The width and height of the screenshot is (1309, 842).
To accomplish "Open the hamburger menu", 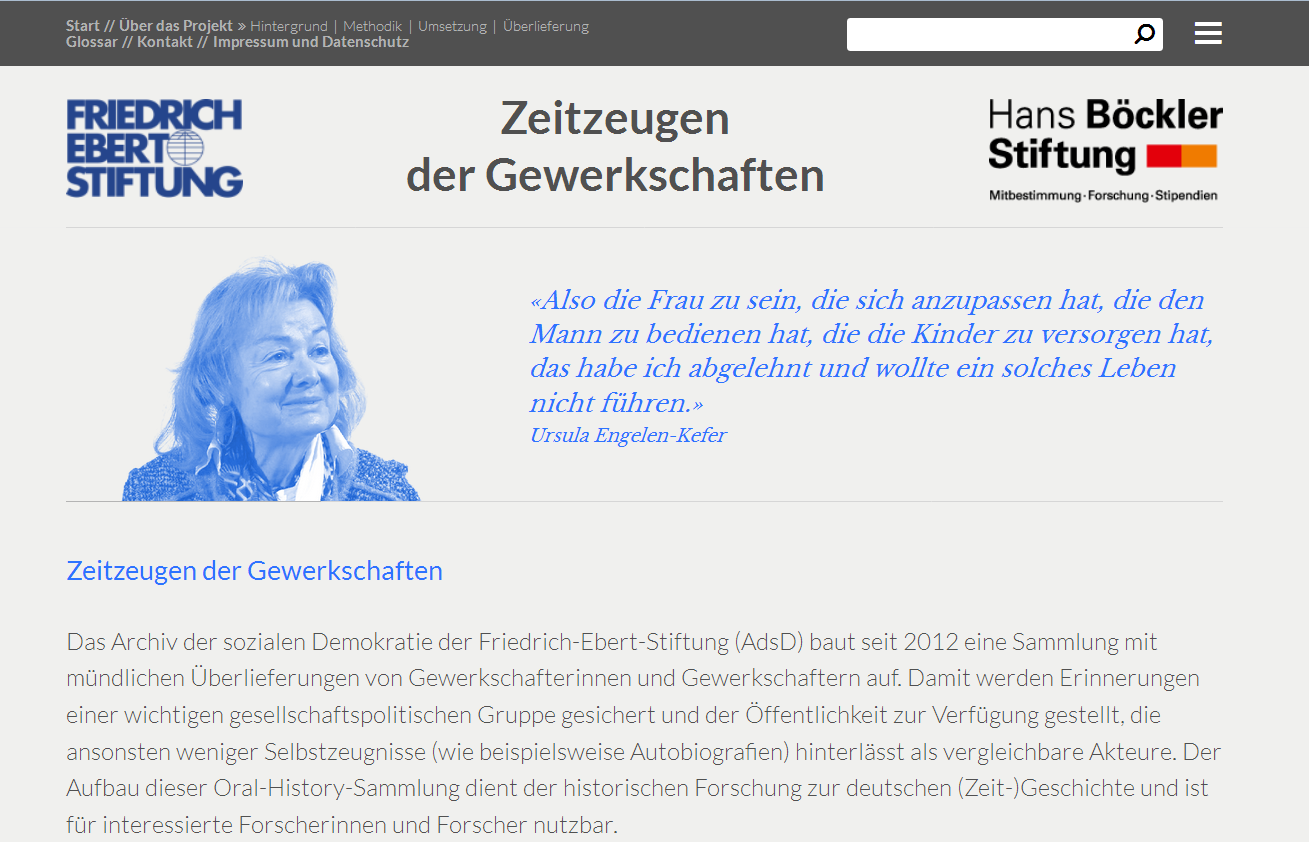I will 1208,34.
